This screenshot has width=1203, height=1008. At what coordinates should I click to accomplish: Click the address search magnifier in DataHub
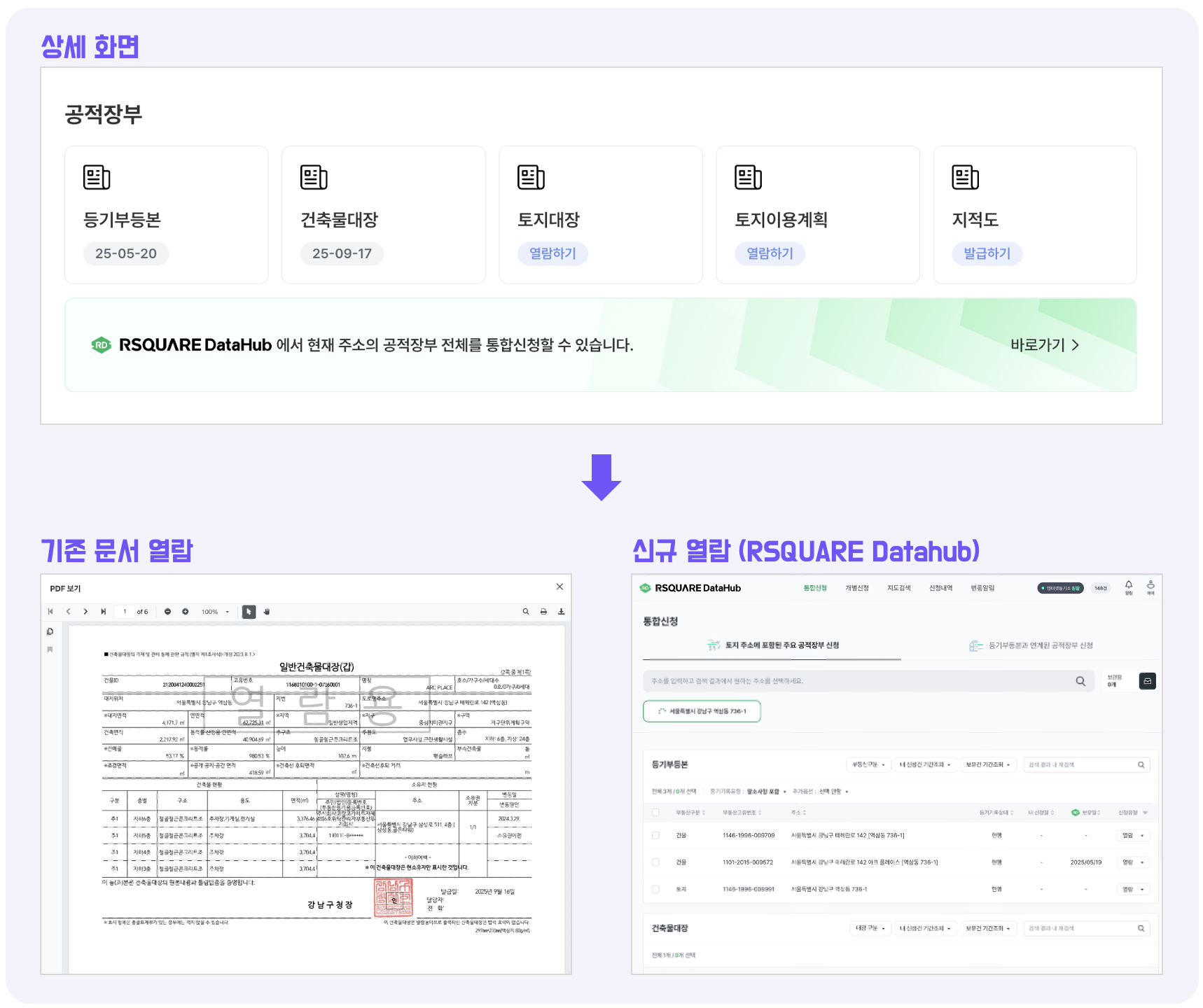tap(1080, 681)
